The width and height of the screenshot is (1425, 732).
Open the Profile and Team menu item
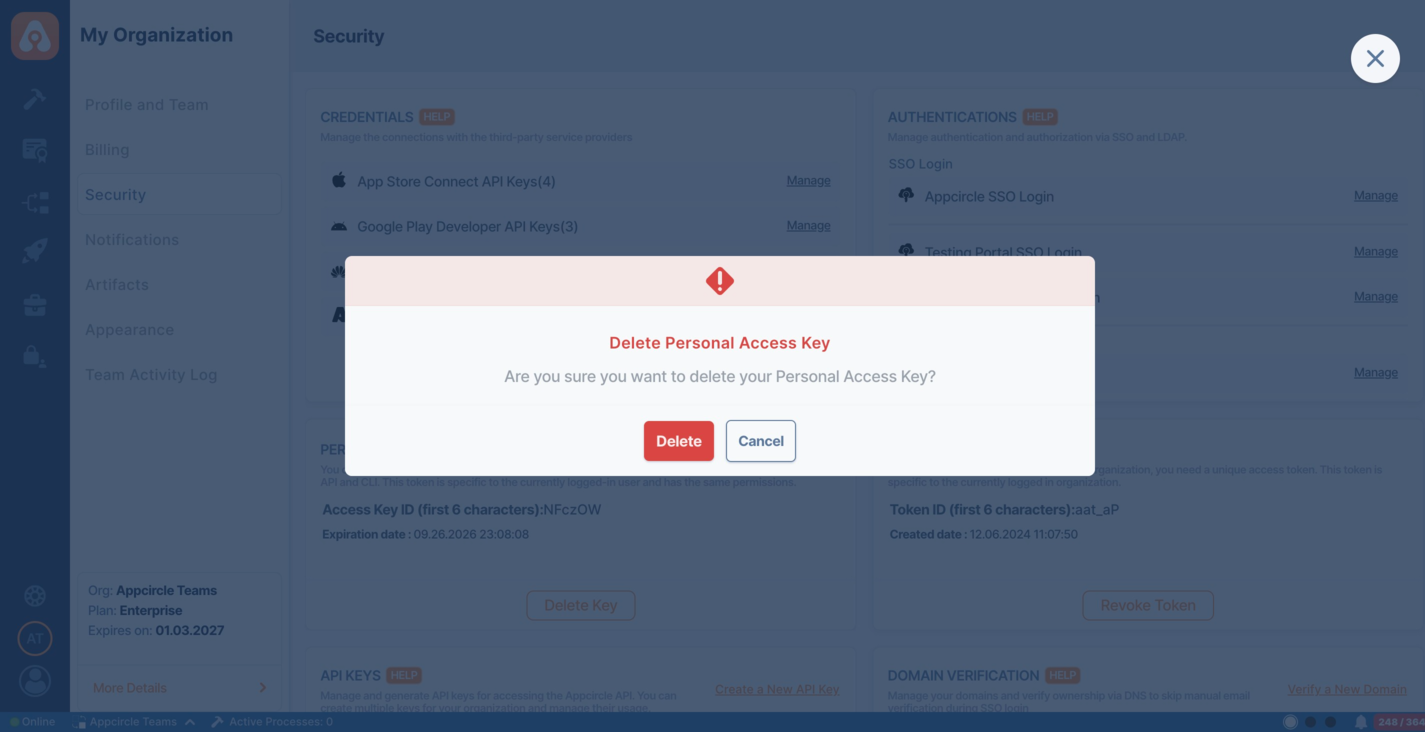pos(147,105)
